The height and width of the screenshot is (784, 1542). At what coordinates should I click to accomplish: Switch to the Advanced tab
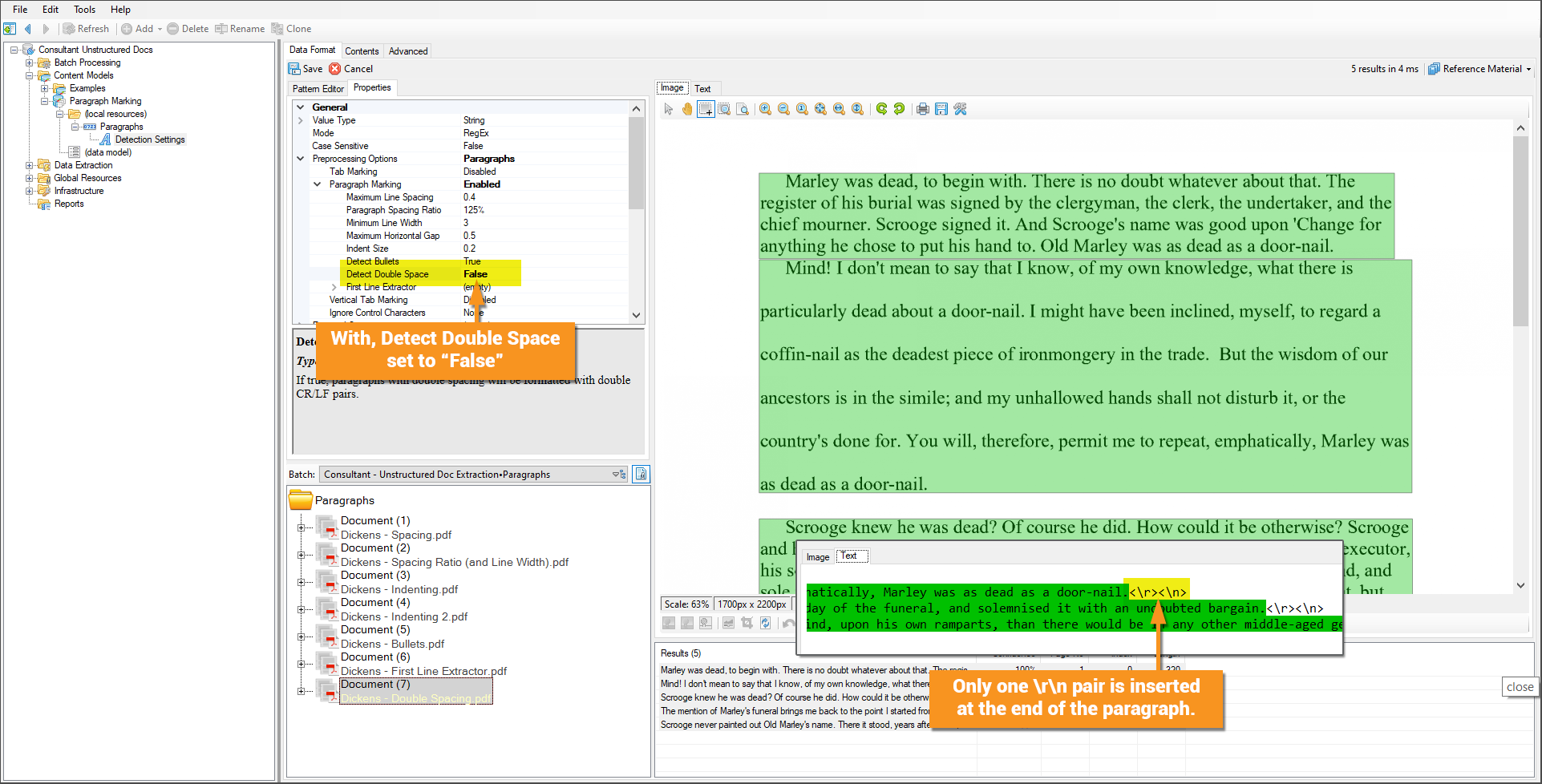point(408,51)
